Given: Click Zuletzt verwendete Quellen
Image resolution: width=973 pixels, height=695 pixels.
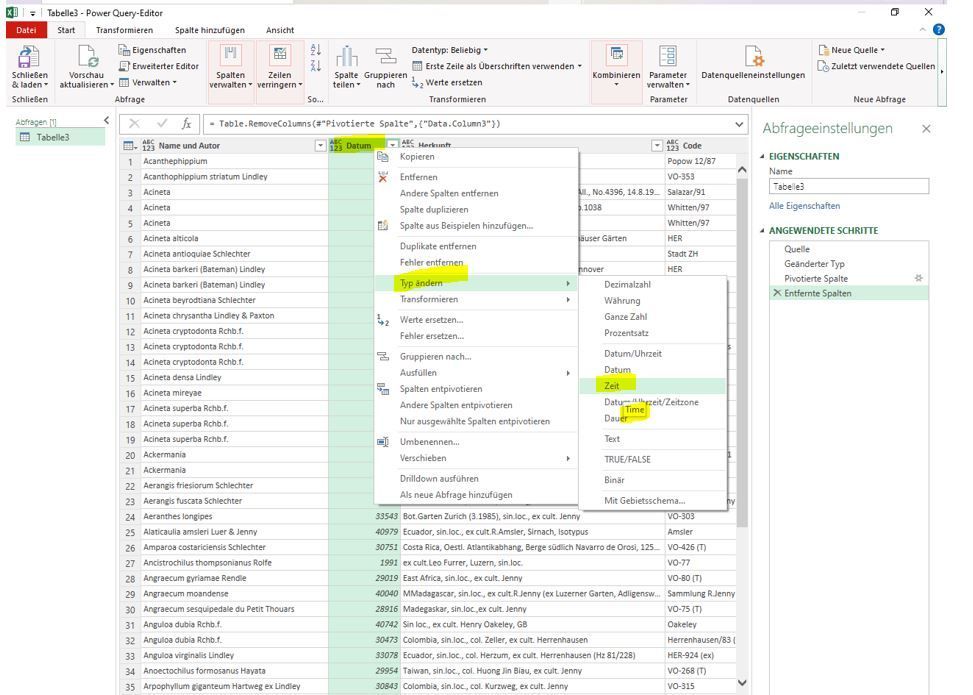Looking at the screenshot, I should click(x=876, y=66).
